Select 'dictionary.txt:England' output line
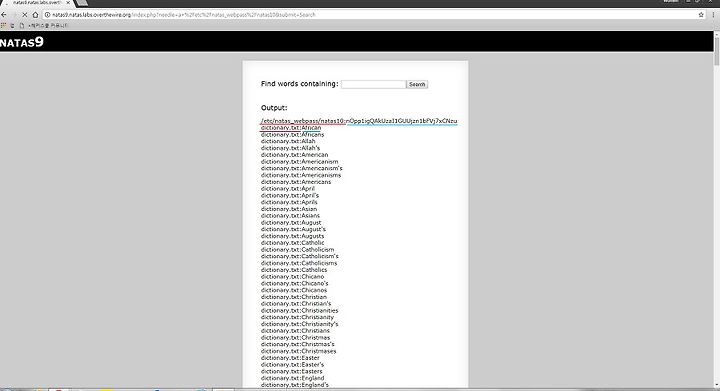This screenshot has height=391, width=720. pyautogui.click(x=292, y=378)
